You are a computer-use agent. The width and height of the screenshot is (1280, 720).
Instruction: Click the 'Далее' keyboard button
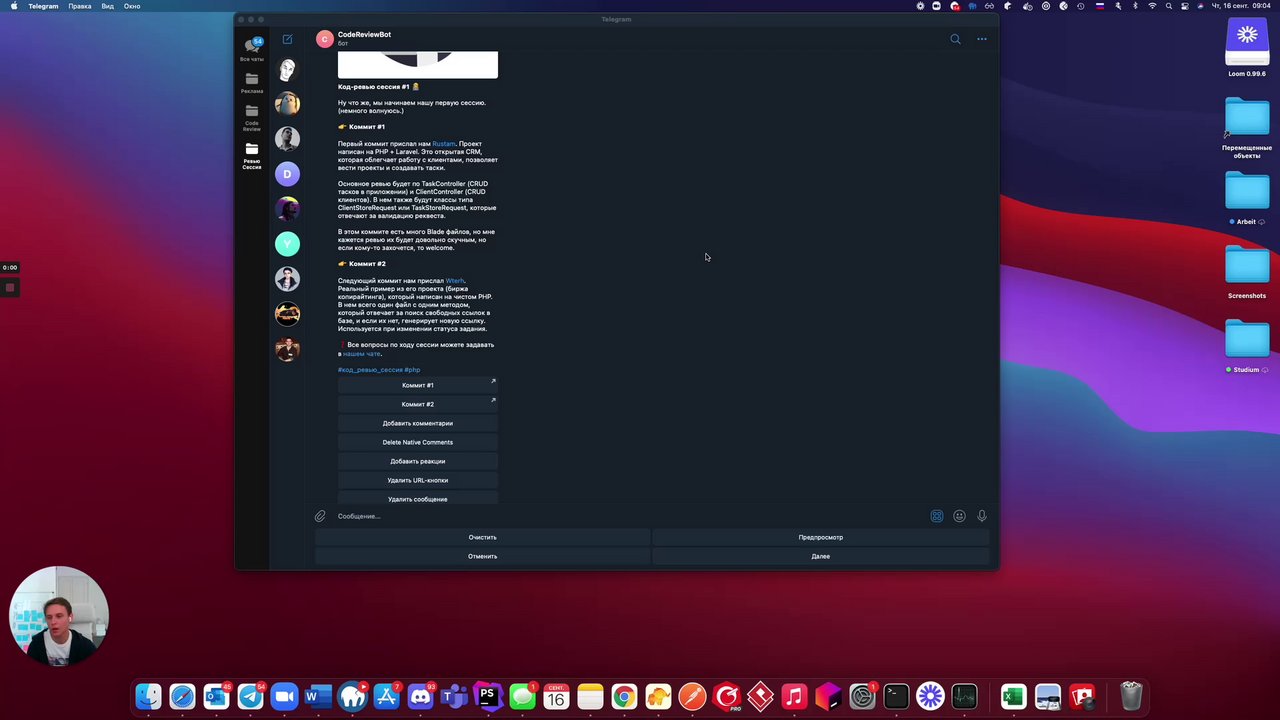click(x=820, y=556)
